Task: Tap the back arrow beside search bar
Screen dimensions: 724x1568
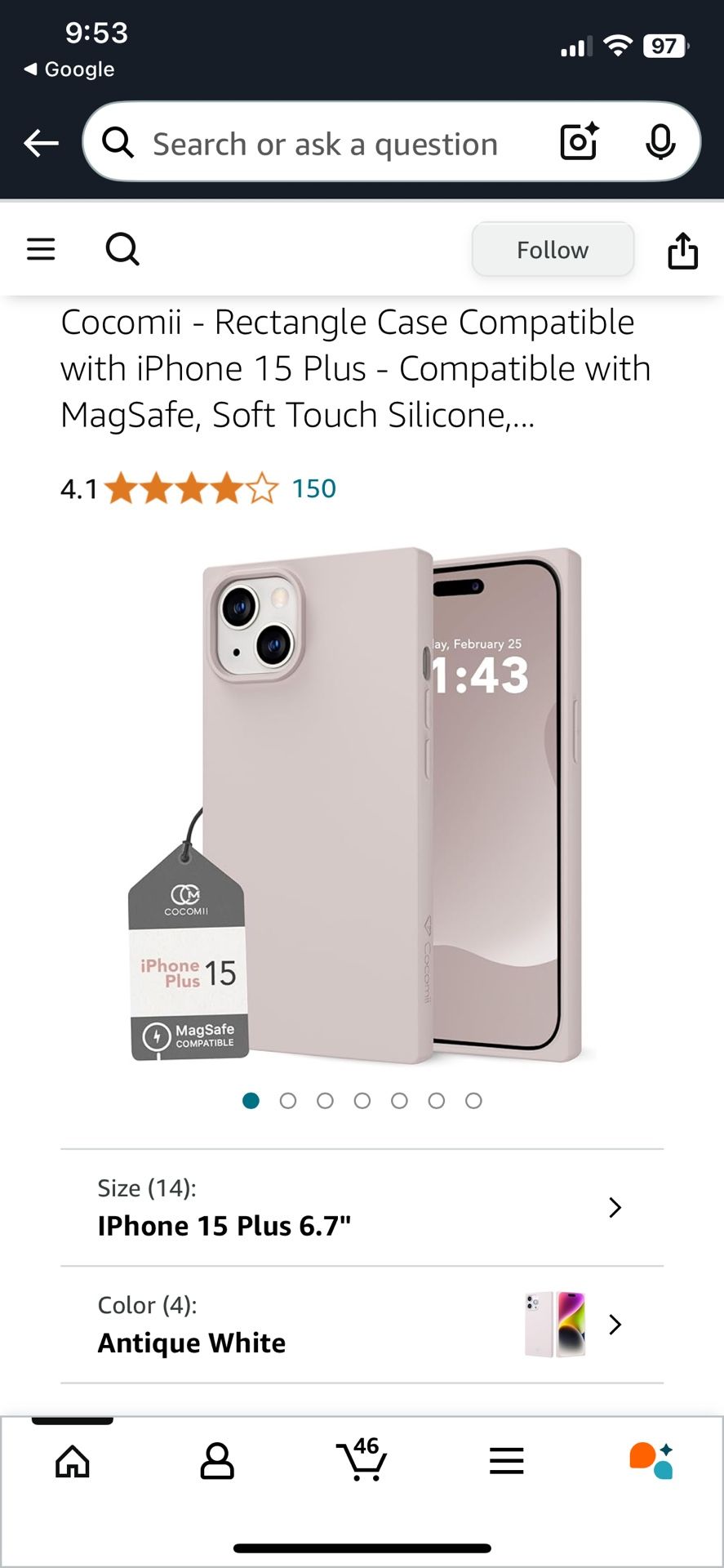Action: 41,144
